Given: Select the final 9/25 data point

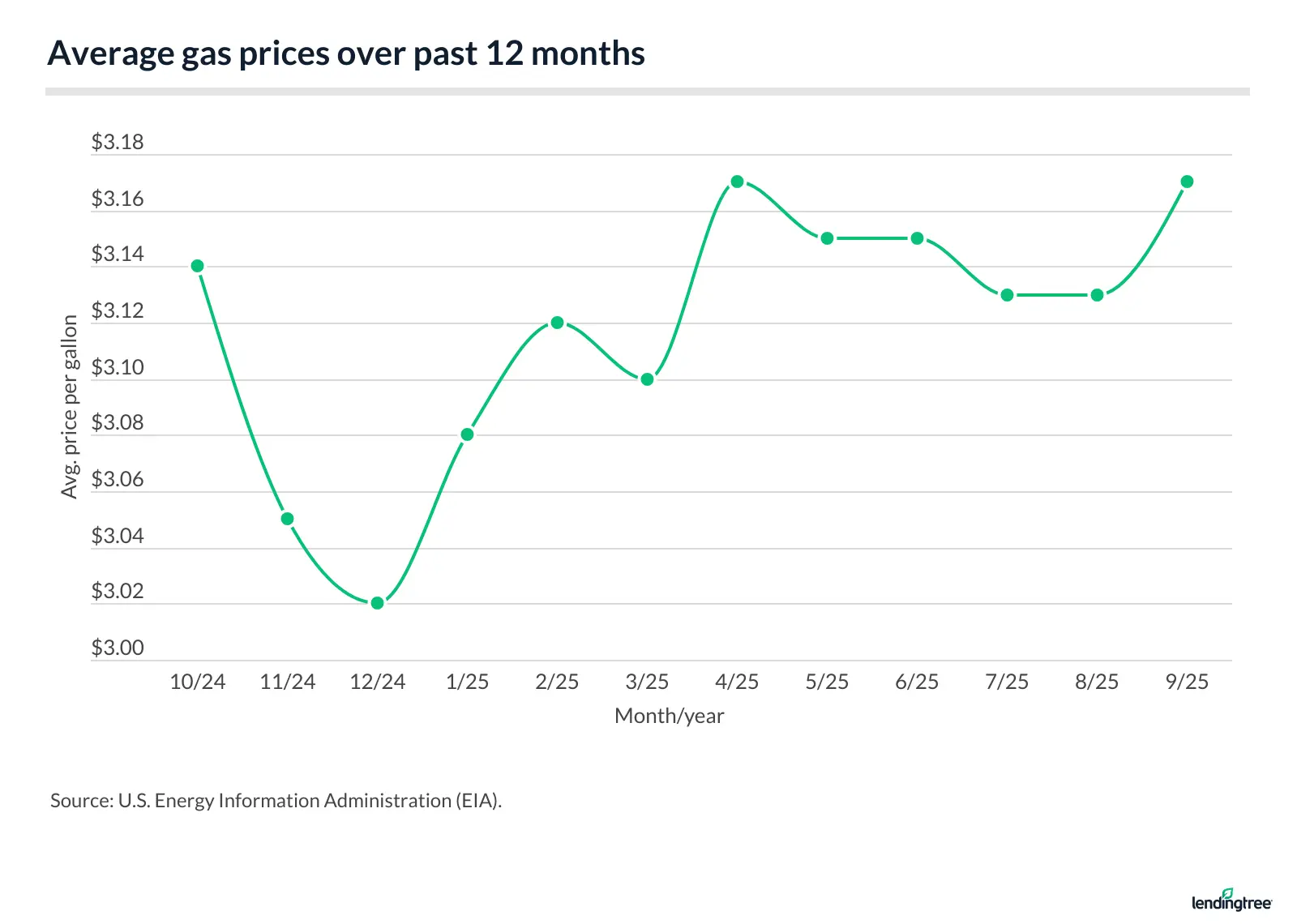Looking at the screenshot, I should [1187, 182].
